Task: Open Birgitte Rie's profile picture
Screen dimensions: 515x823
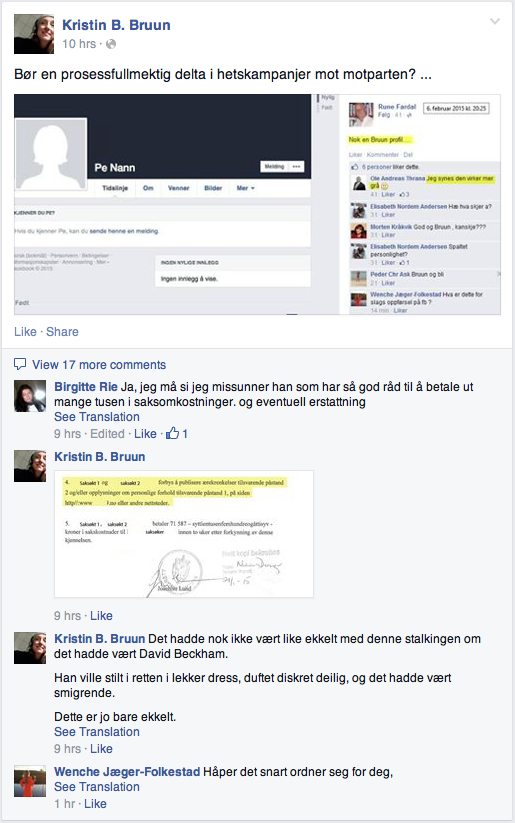Action: point(30,396)
